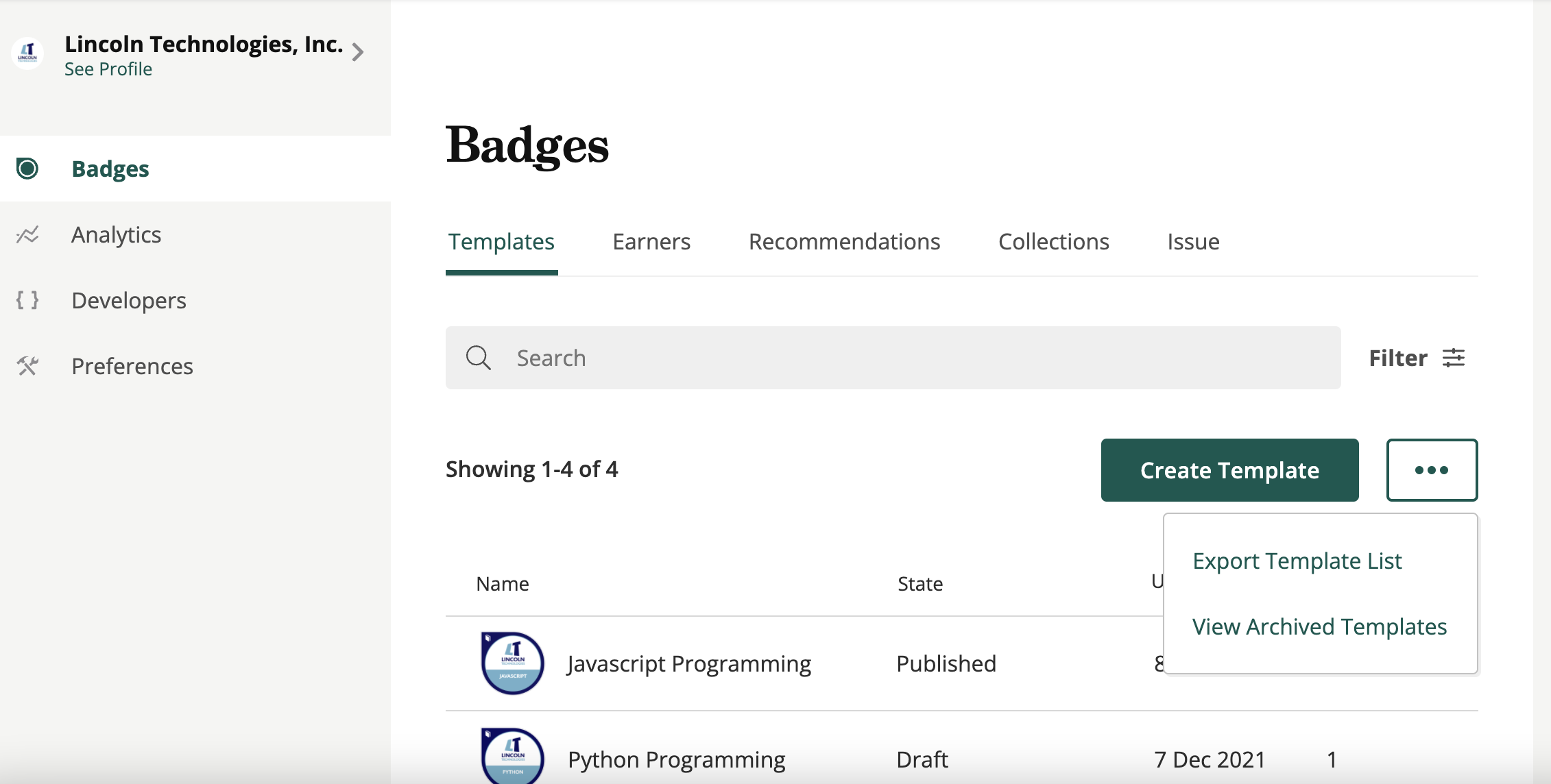The image size is (1551, 784).
Task: Go to the Collections tab
Action: point(1053,242)
